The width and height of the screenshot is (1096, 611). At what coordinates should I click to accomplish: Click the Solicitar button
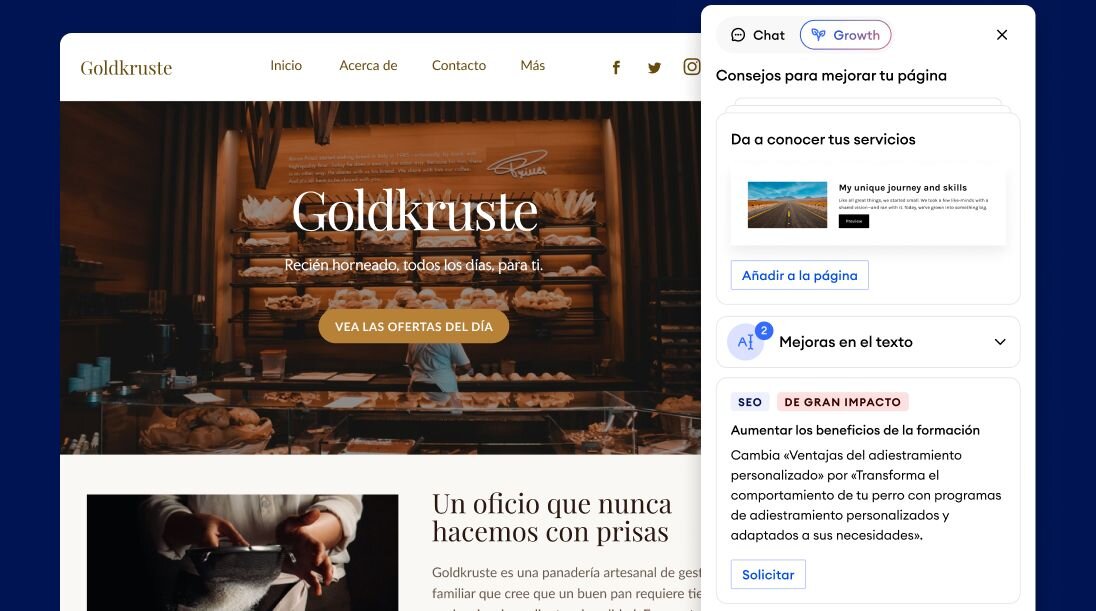pos(768,575)
